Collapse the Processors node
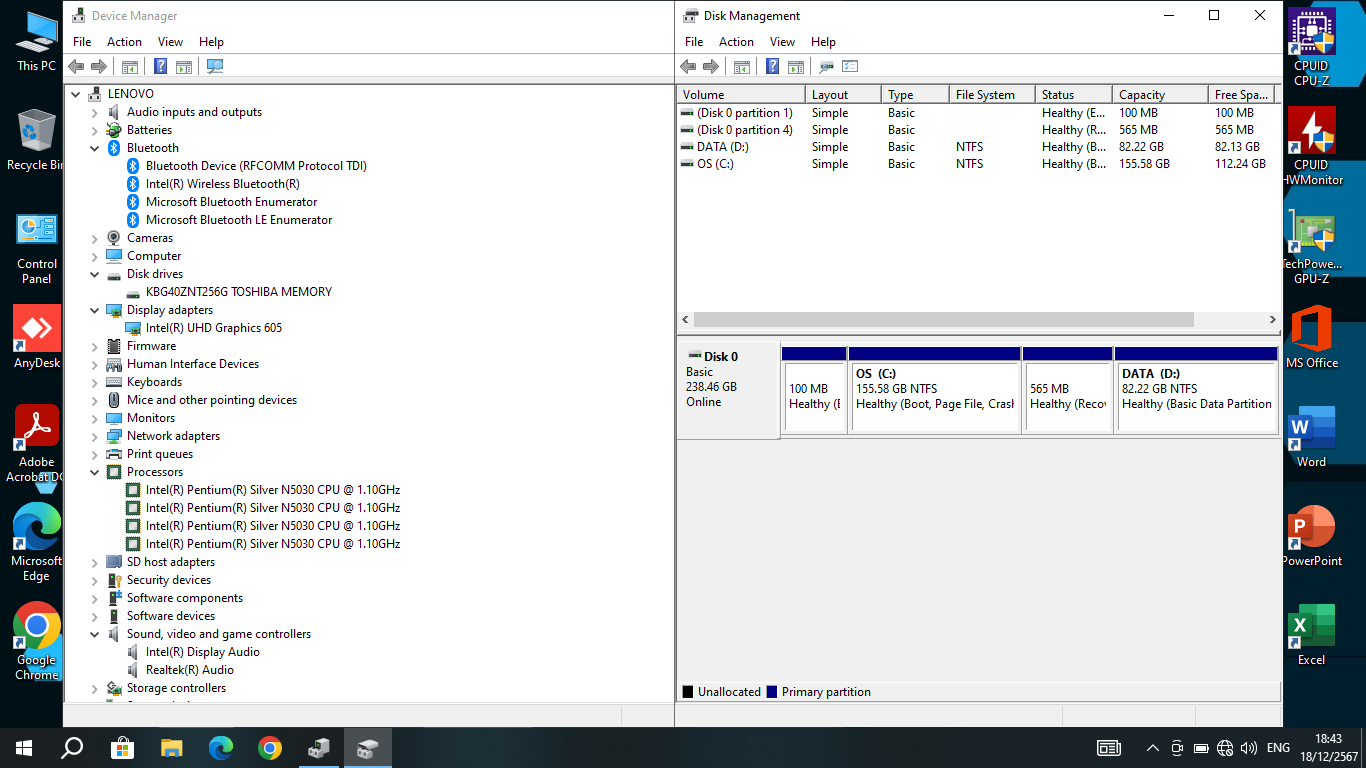1366x768 pixels. coord(95,472)
